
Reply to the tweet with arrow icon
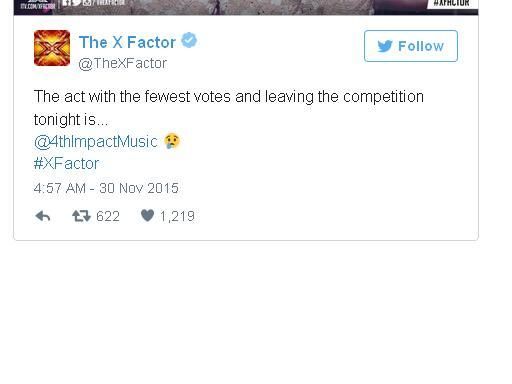coord(43,216)
